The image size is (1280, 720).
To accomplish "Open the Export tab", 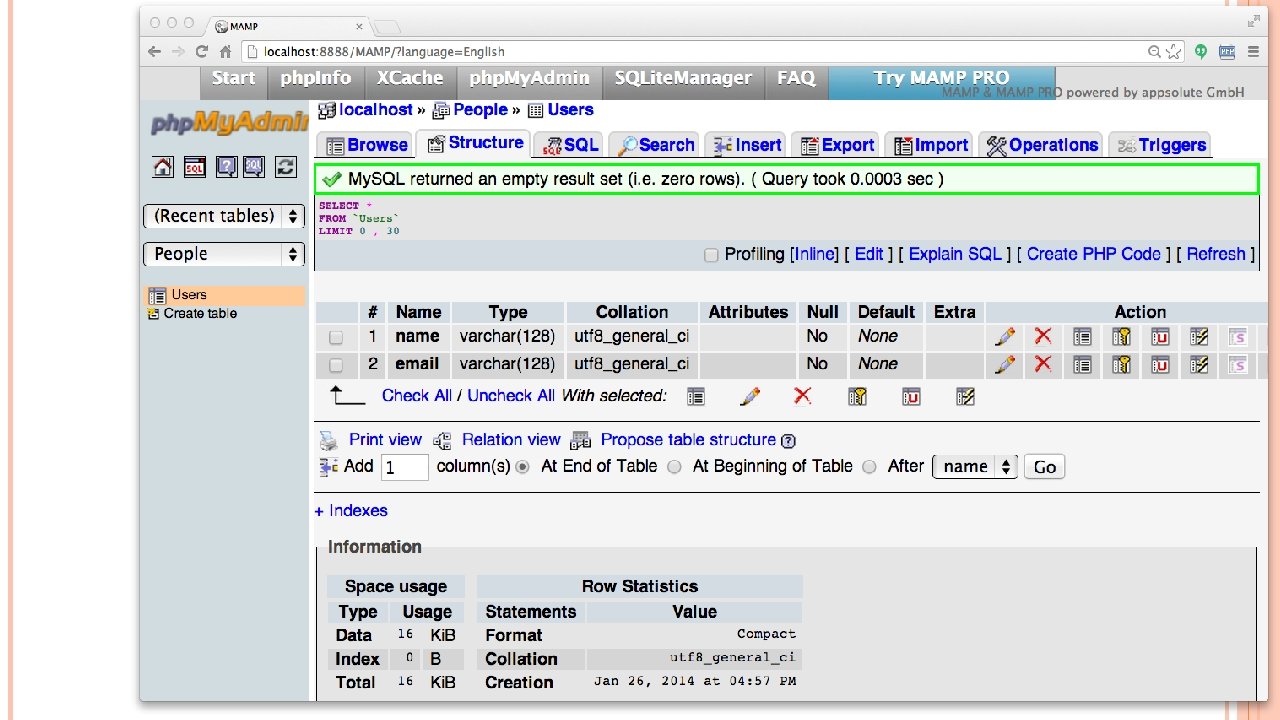I will click(x=836, y=145).
